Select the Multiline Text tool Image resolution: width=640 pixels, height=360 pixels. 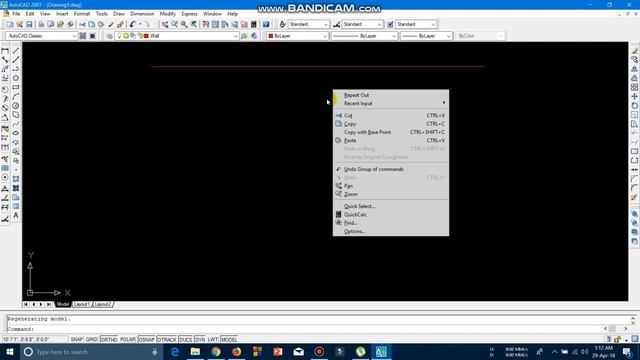point(16,216)
